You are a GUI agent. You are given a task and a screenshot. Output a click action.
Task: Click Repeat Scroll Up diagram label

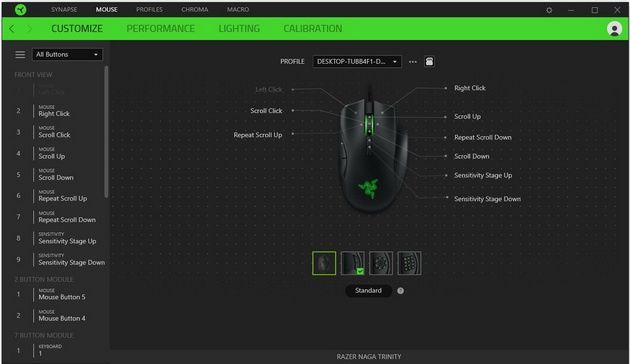(x=258, y=135)
